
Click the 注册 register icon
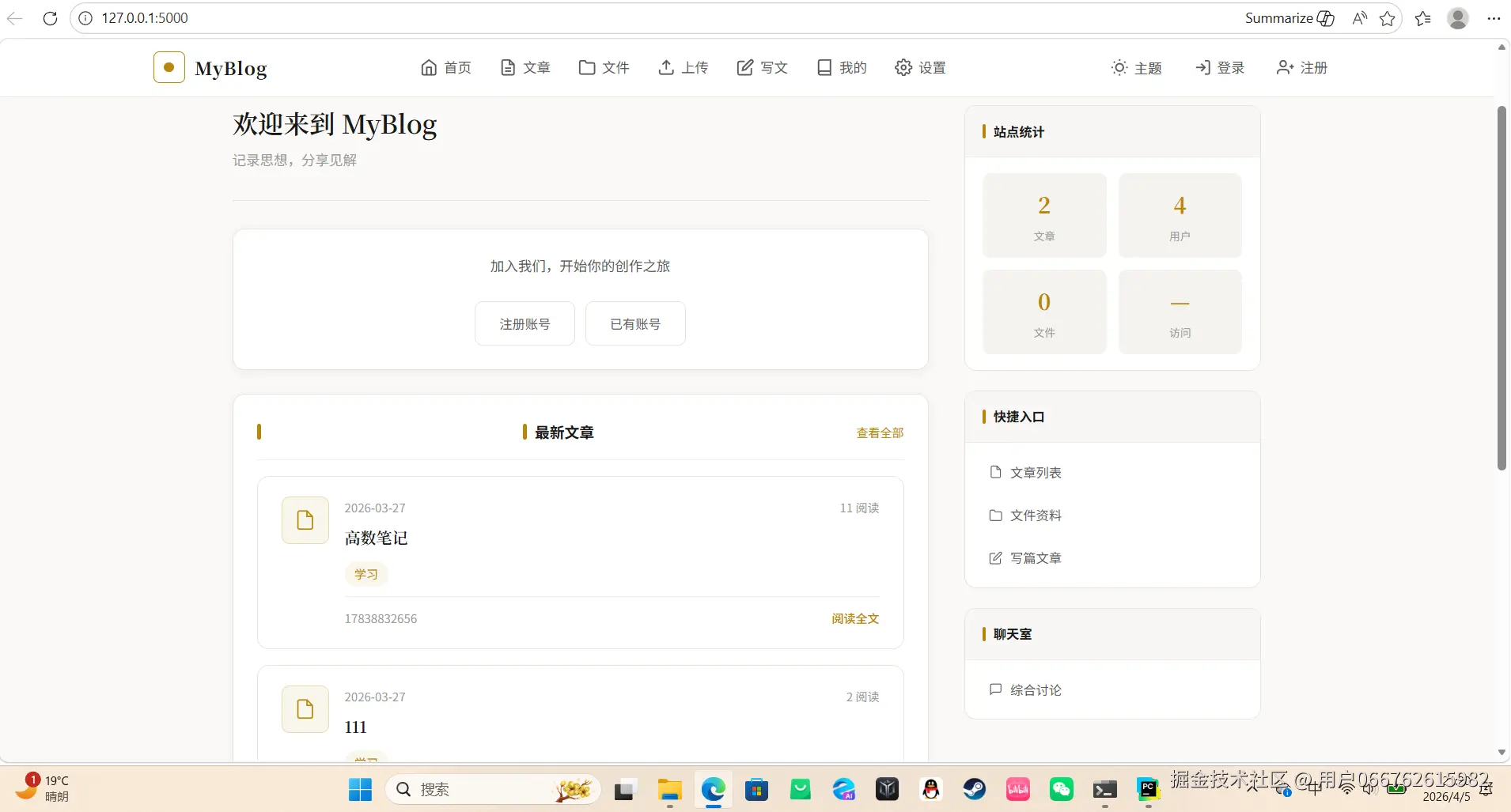[1282, 68]
